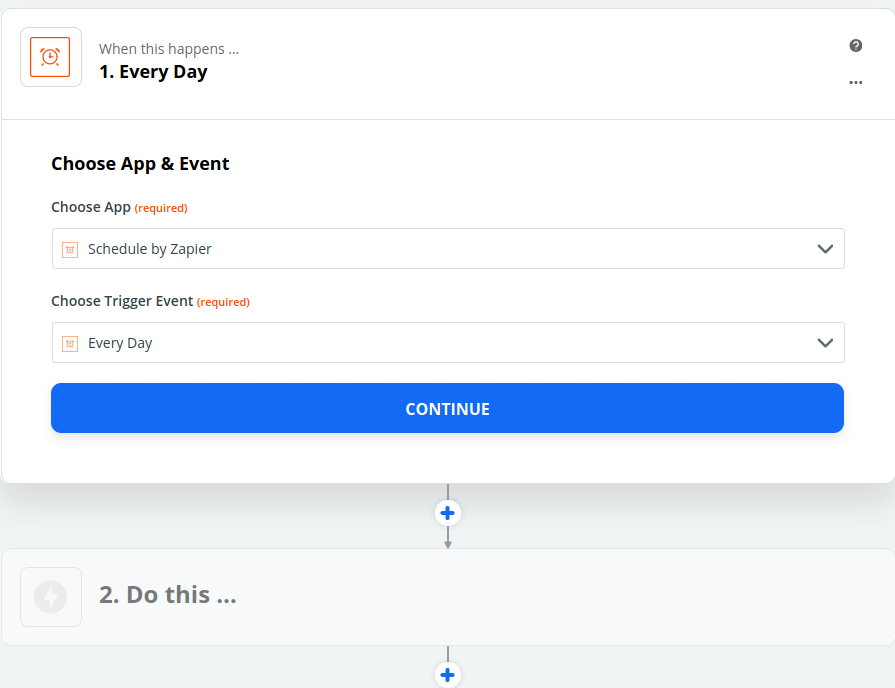Click the alarm clock trigger icon in step 1
This screenshot has width=895, height=688.
click(50, 57)
